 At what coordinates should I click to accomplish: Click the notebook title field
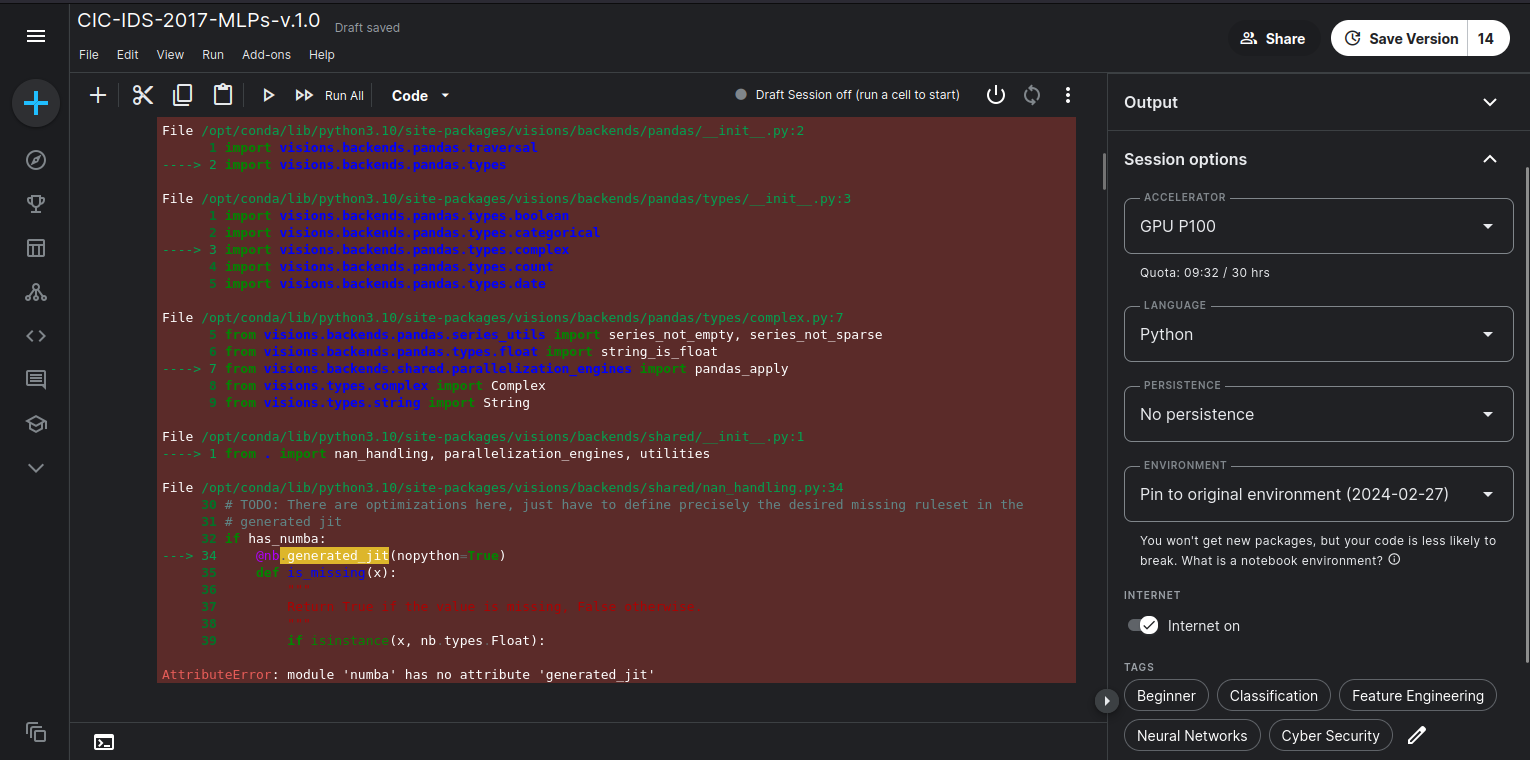click(198, 22)
